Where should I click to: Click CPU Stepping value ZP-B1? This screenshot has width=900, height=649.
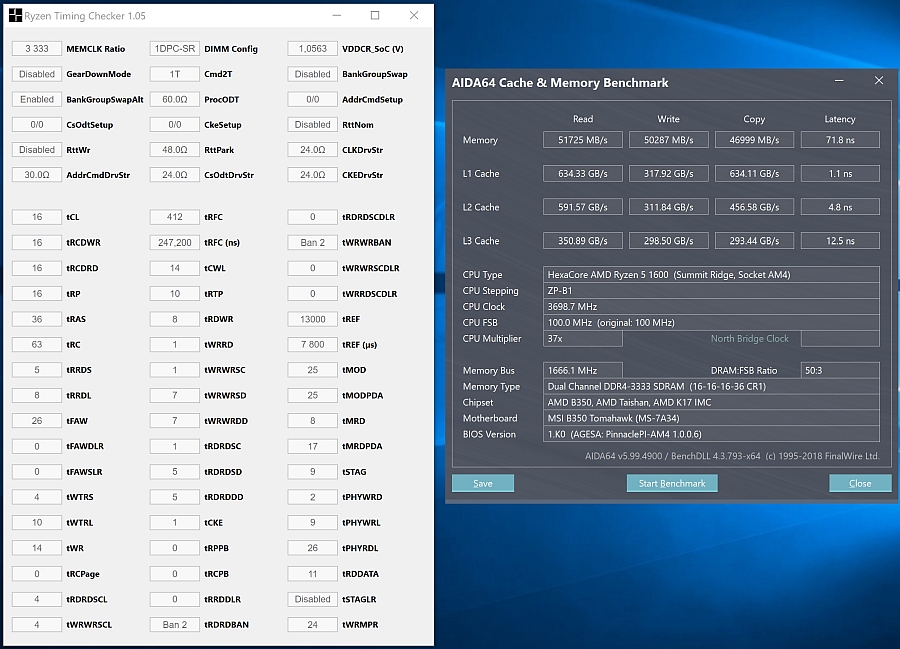pos(711,290)
